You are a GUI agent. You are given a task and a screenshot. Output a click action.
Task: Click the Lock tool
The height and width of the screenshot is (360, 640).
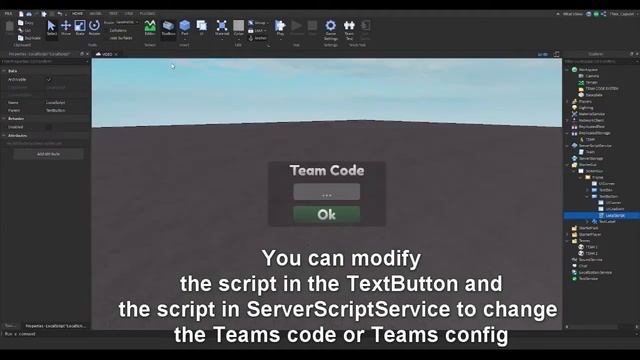pyautogui.click(x=257, y=31)
